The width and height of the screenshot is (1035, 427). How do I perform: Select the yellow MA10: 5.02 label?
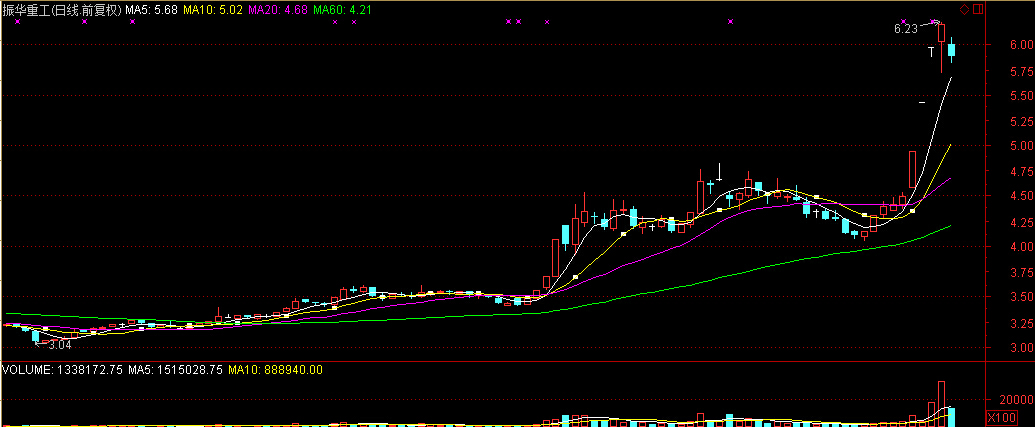point(213,10)
